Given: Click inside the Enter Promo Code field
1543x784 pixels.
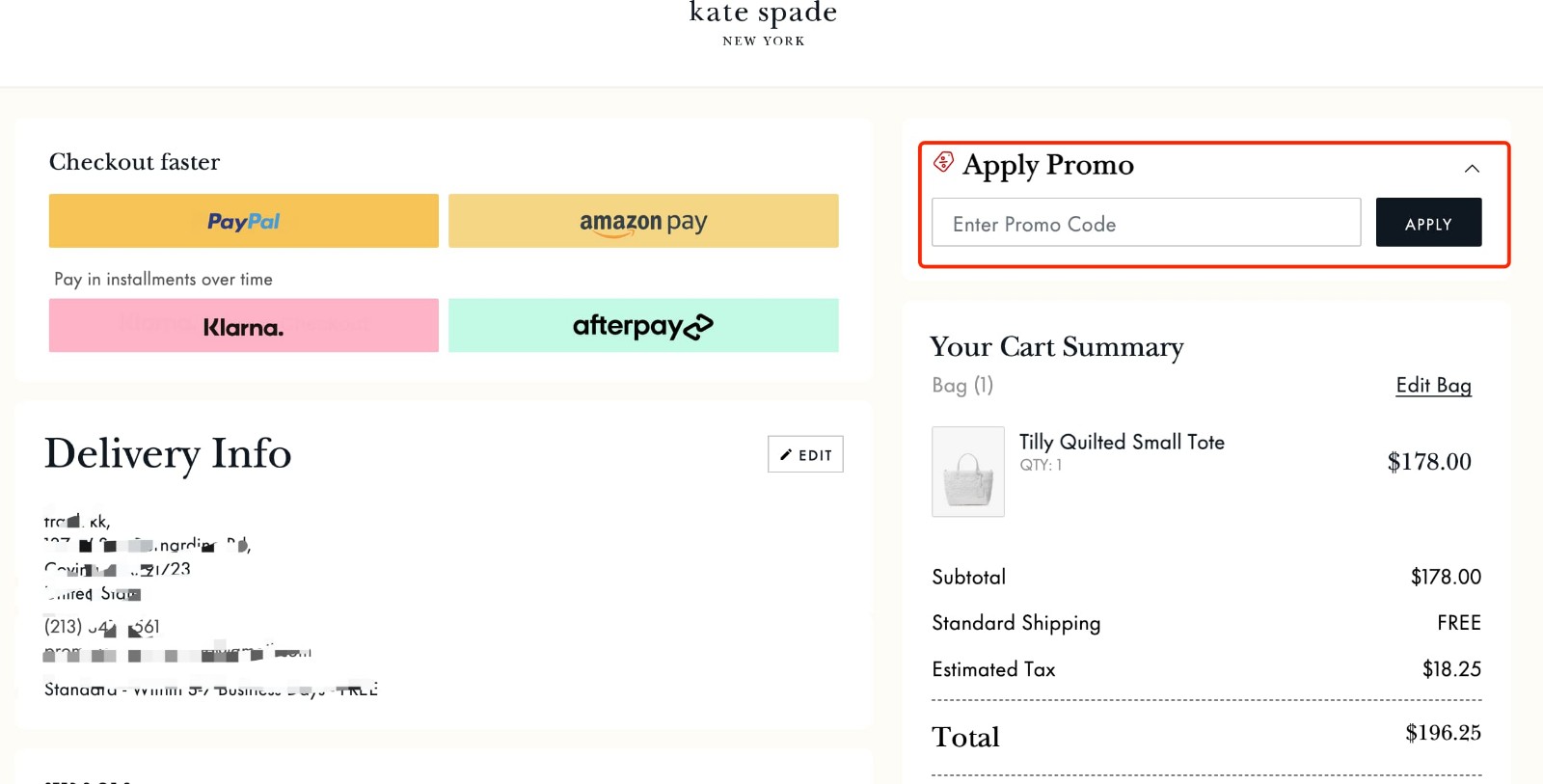Looking at the screenshot, I should click(x=1145, y=223).
